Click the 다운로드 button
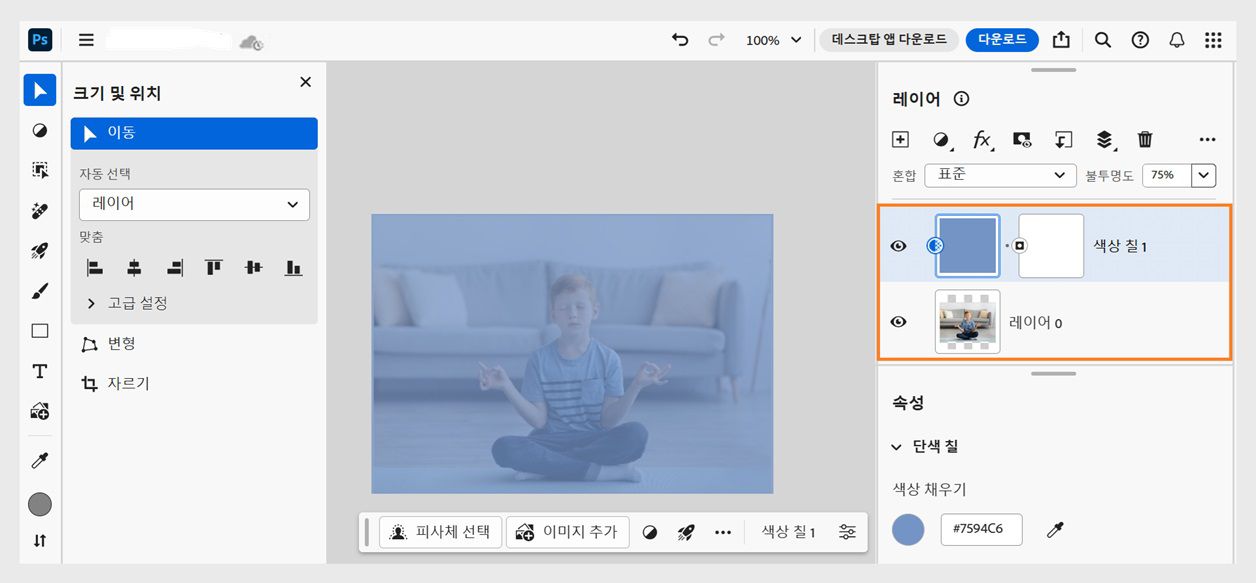Image resolution: width=1256 pixels, height=583 pixels. [x=1003, y=40]
